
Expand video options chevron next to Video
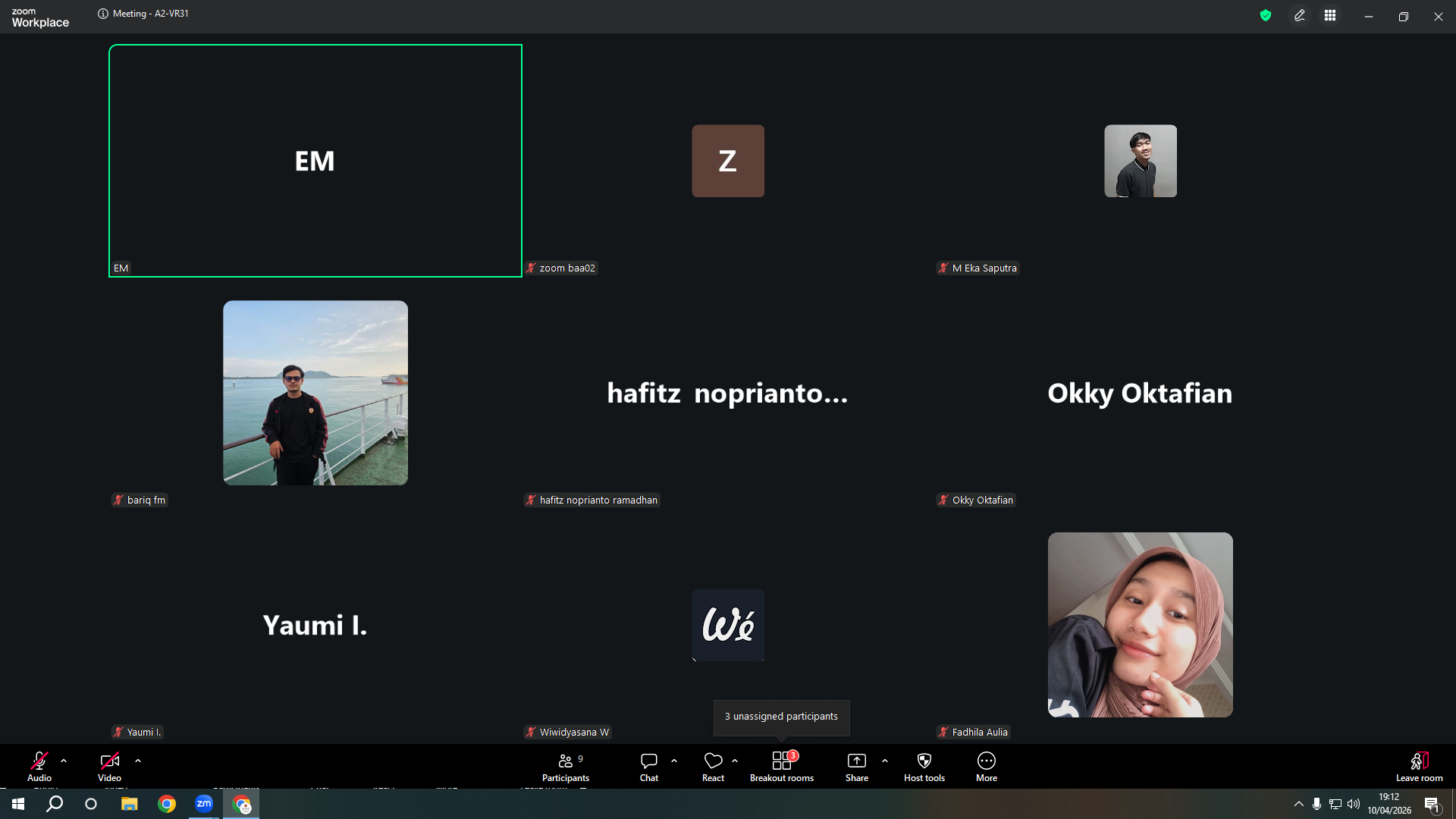pos(138,761)
